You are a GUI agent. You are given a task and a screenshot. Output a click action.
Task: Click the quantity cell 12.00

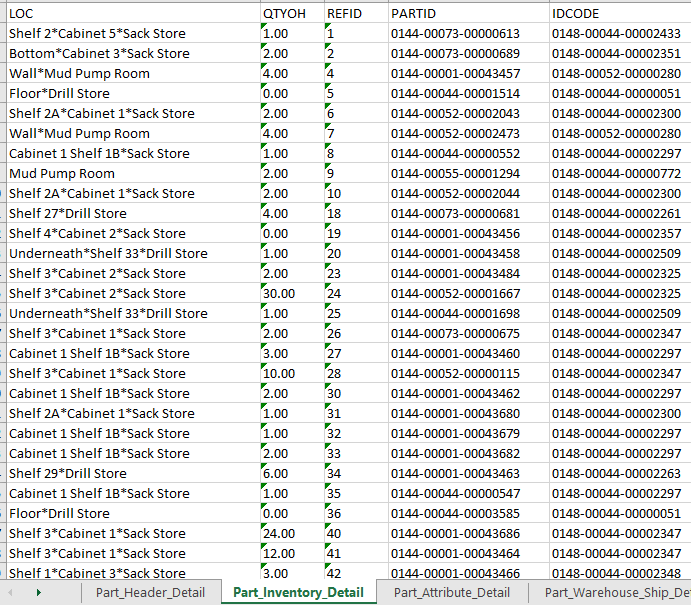click(292, 553)
